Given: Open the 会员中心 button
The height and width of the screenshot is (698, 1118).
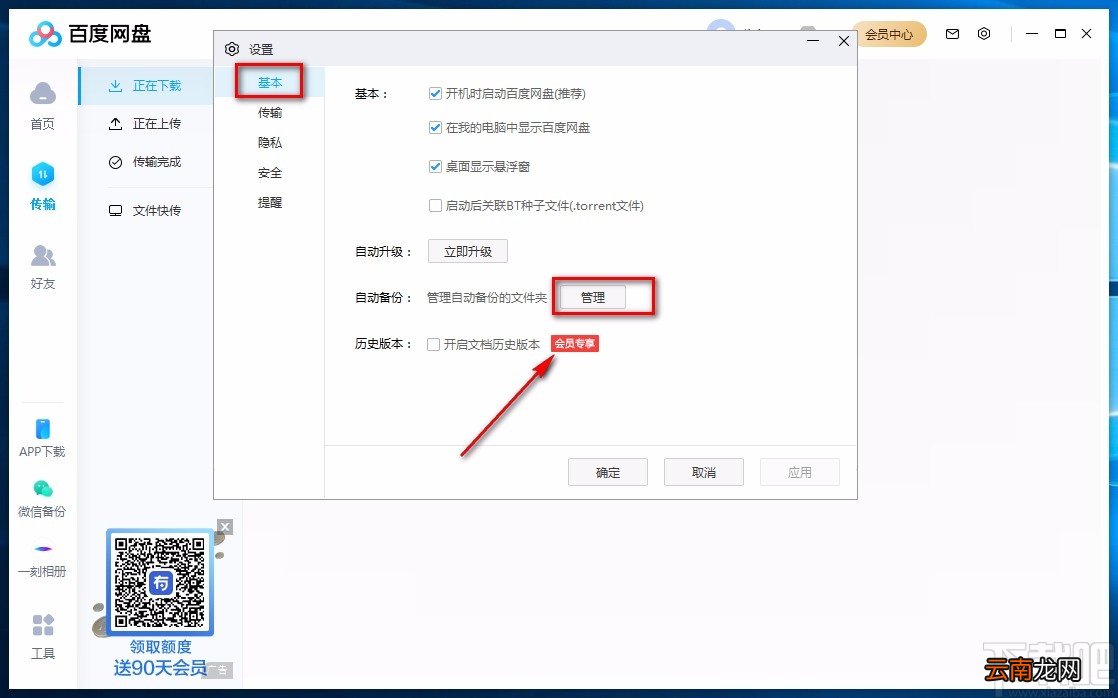Looking at the screenshot, I should [889, 34].
